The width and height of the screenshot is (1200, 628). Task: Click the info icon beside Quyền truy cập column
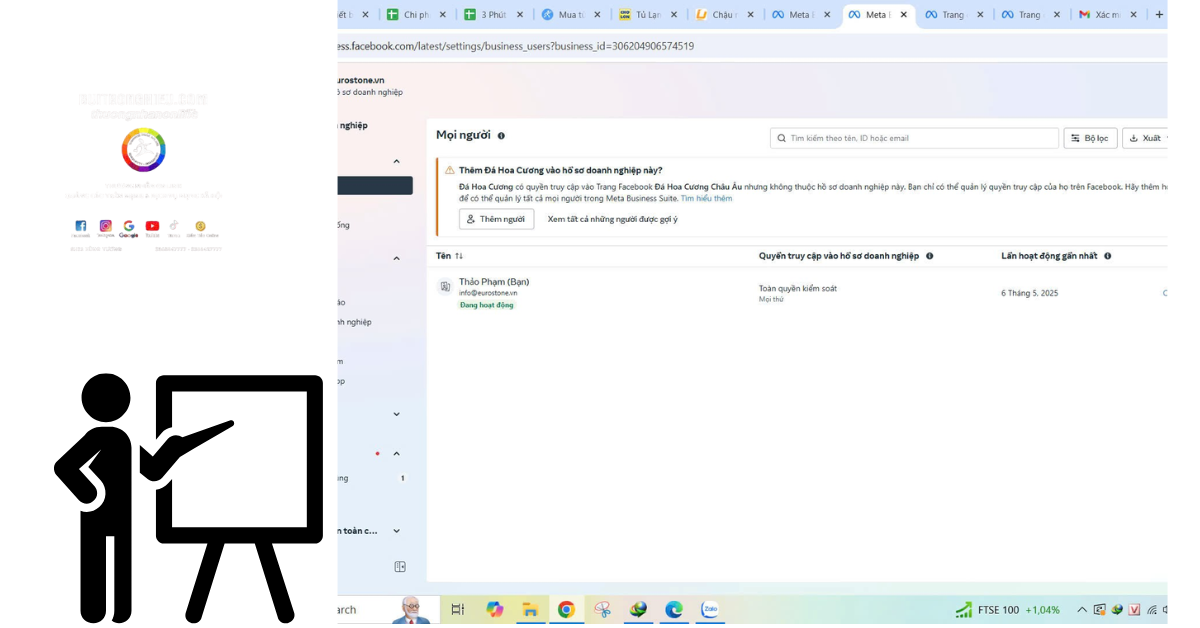click(929, 256)
